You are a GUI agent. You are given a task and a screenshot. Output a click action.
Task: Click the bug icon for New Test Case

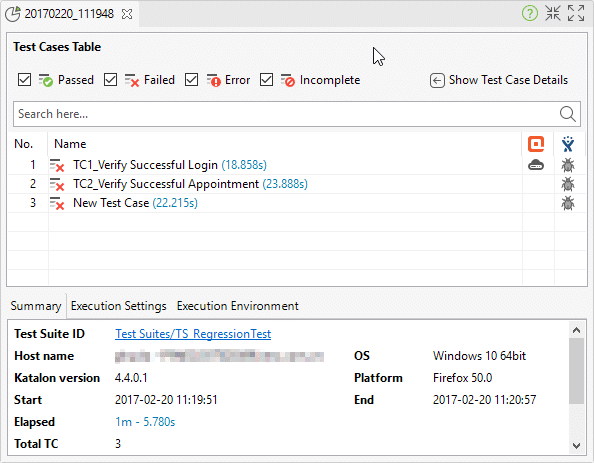(567, 203)
